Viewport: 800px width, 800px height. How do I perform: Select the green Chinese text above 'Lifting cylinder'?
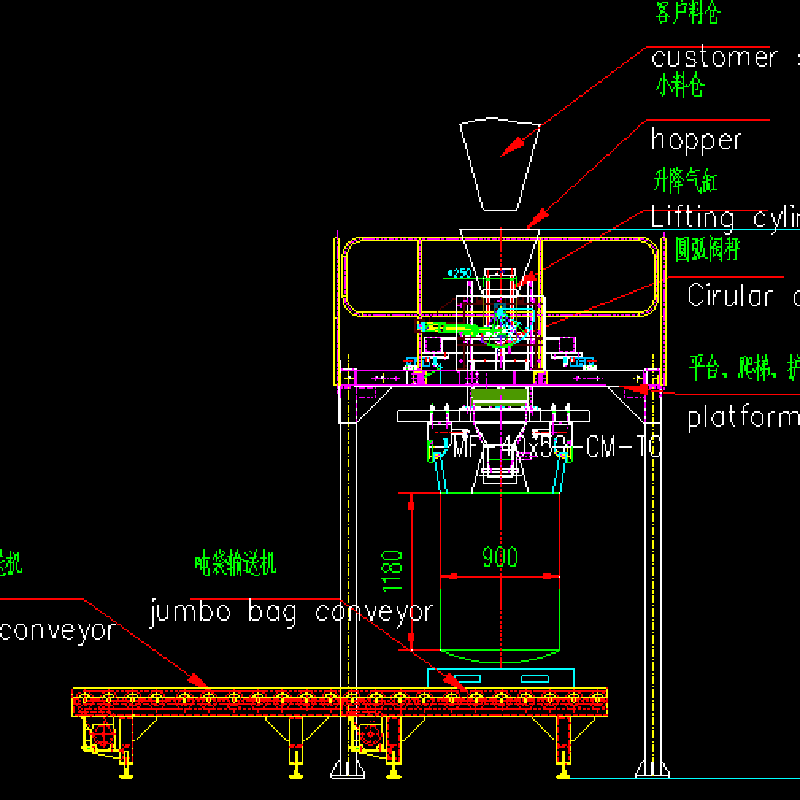685,181
